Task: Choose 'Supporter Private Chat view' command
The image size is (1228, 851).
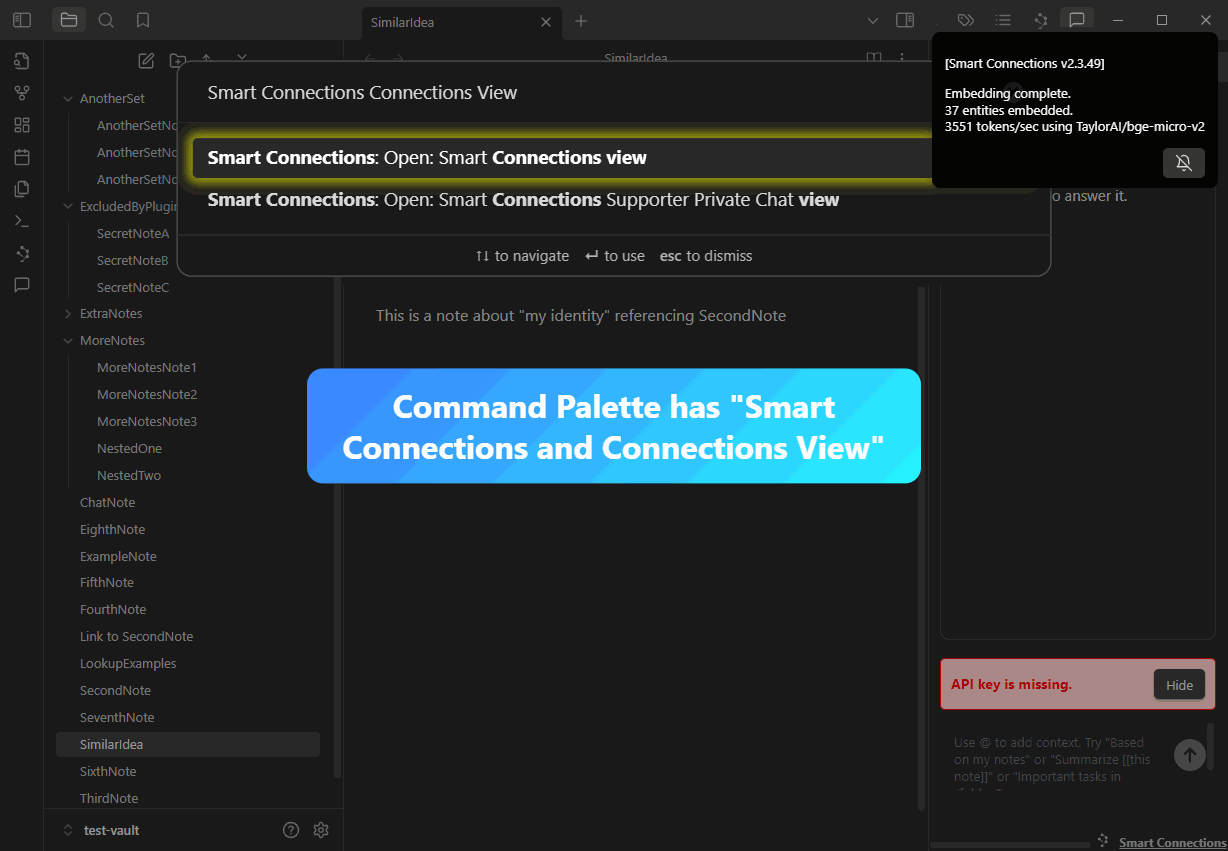Action: 614,200
